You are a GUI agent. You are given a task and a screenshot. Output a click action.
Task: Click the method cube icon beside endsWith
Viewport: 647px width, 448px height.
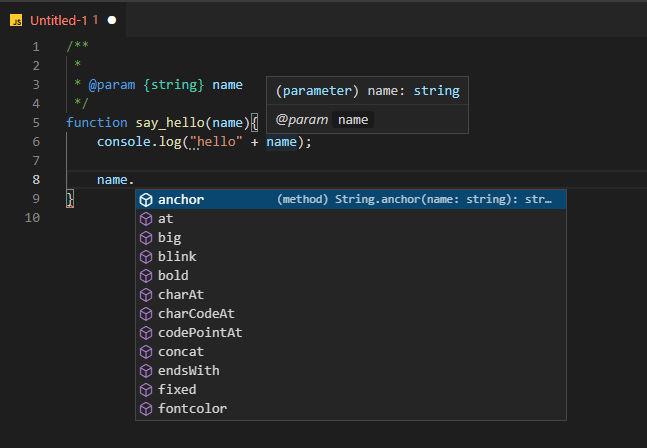pyautogui.click(x=146, y=370)
